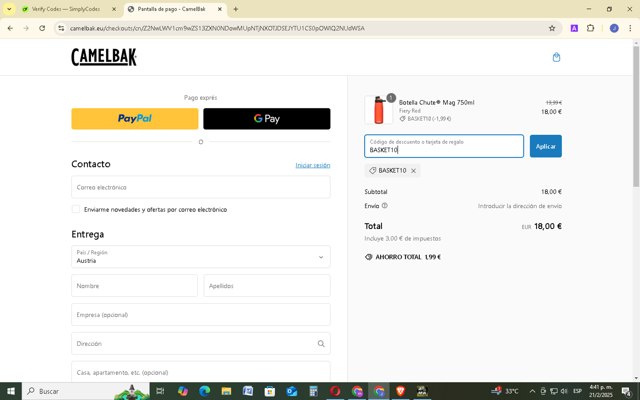Go back to the previous page
This screenshot has width=640, height=400.
[10, 28]
